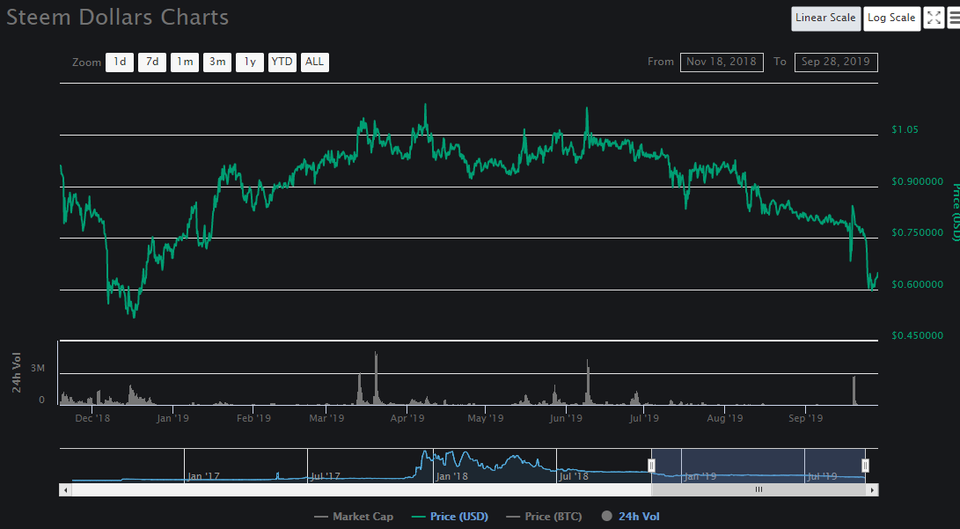Image resolution: width=960 pixels, height=529 pixels.
Task: Click Jan '18 in the navigator
Action: click(452, 476)
